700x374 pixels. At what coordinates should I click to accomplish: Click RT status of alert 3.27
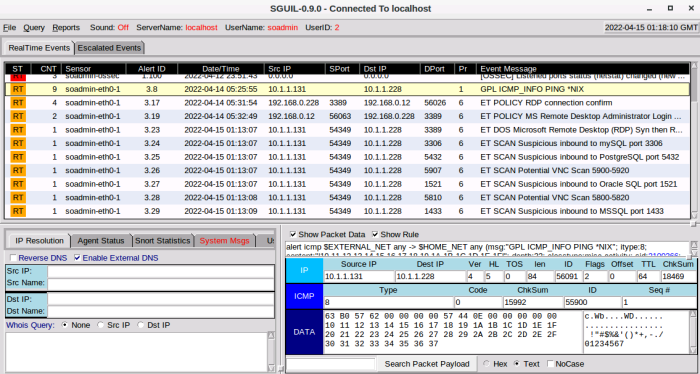click(18, 184)
